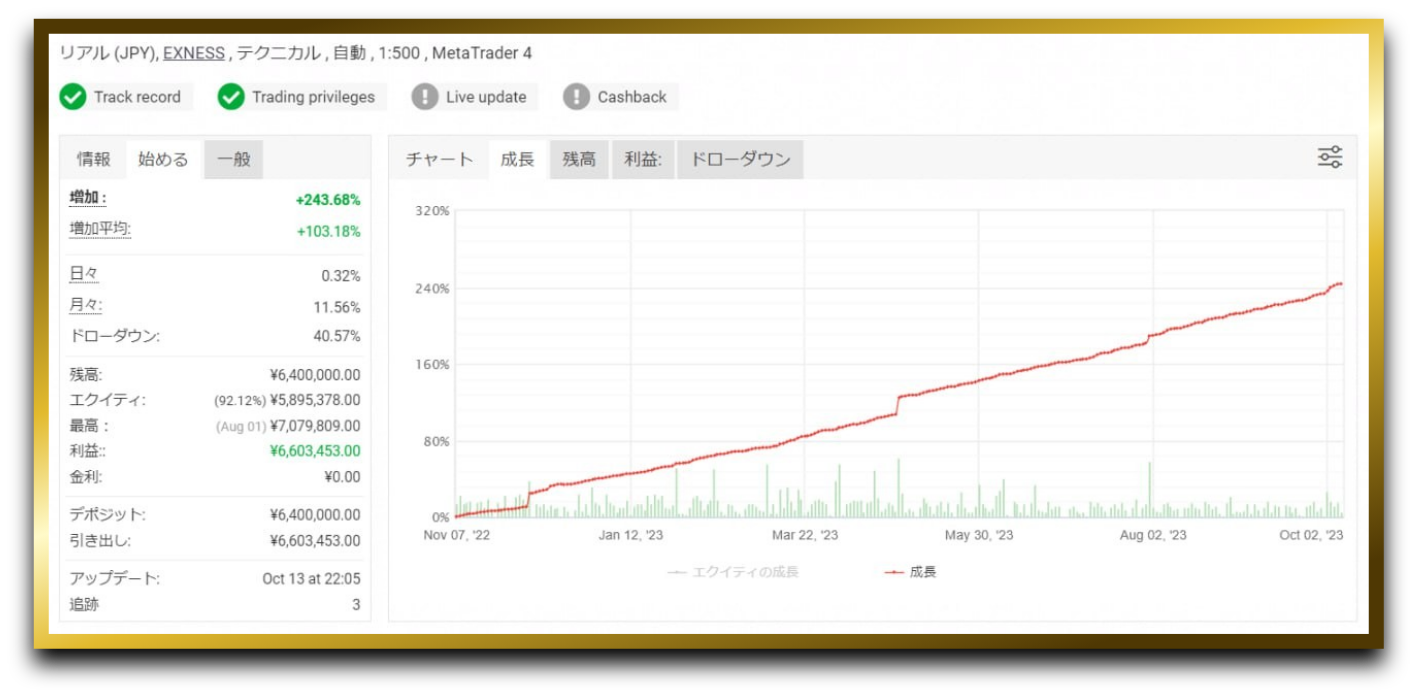Click the Live update gray exclamation icon
This screenshot has height=698, width=1418.
[x=425, y=97]
